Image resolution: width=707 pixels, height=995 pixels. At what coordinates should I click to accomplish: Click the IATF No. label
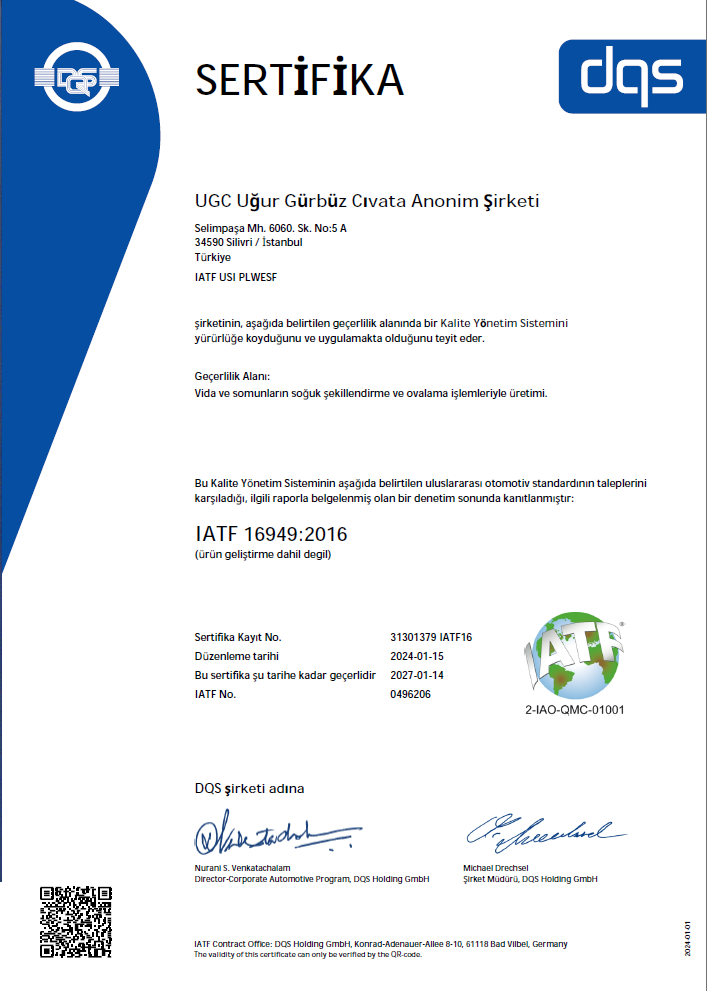215,694
